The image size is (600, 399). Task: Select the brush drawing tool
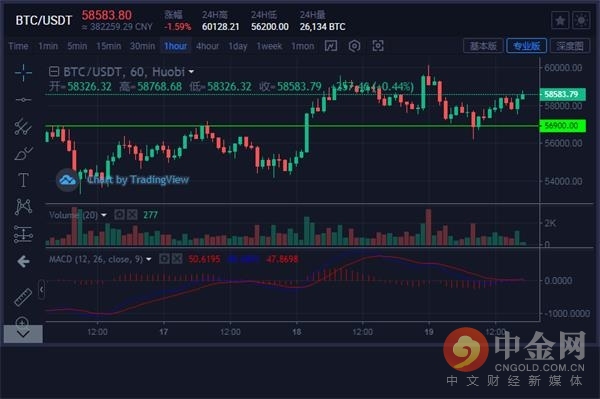pyautogui.click(x=23, y=153)
